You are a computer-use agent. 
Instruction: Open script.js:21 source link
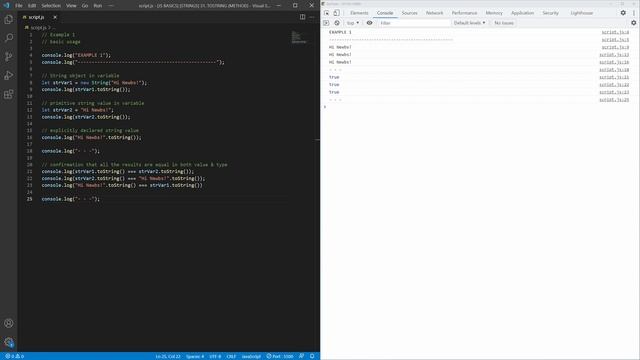click(x=614, y=77)
